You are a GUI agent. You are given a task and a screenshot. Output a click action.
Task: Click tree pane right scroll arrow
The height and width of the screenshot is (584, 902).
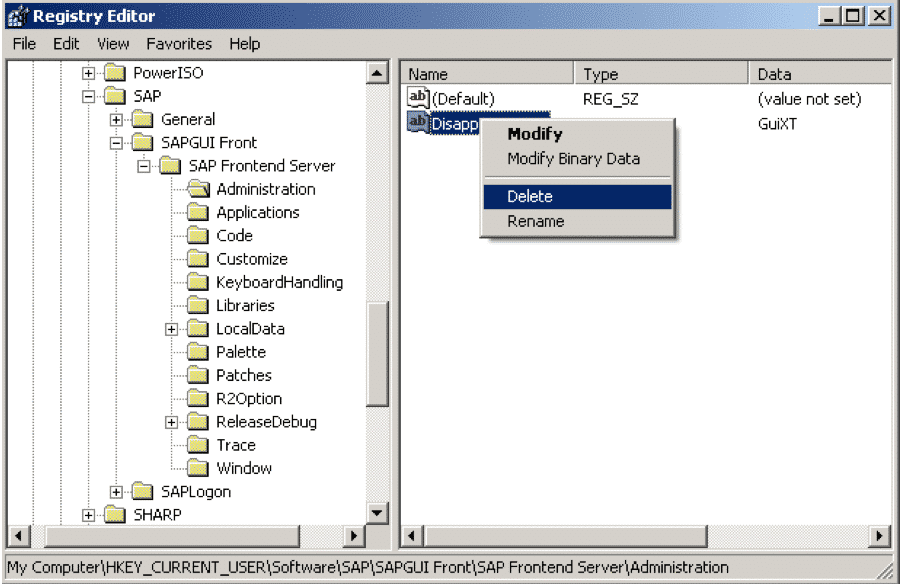pos(353,536)
